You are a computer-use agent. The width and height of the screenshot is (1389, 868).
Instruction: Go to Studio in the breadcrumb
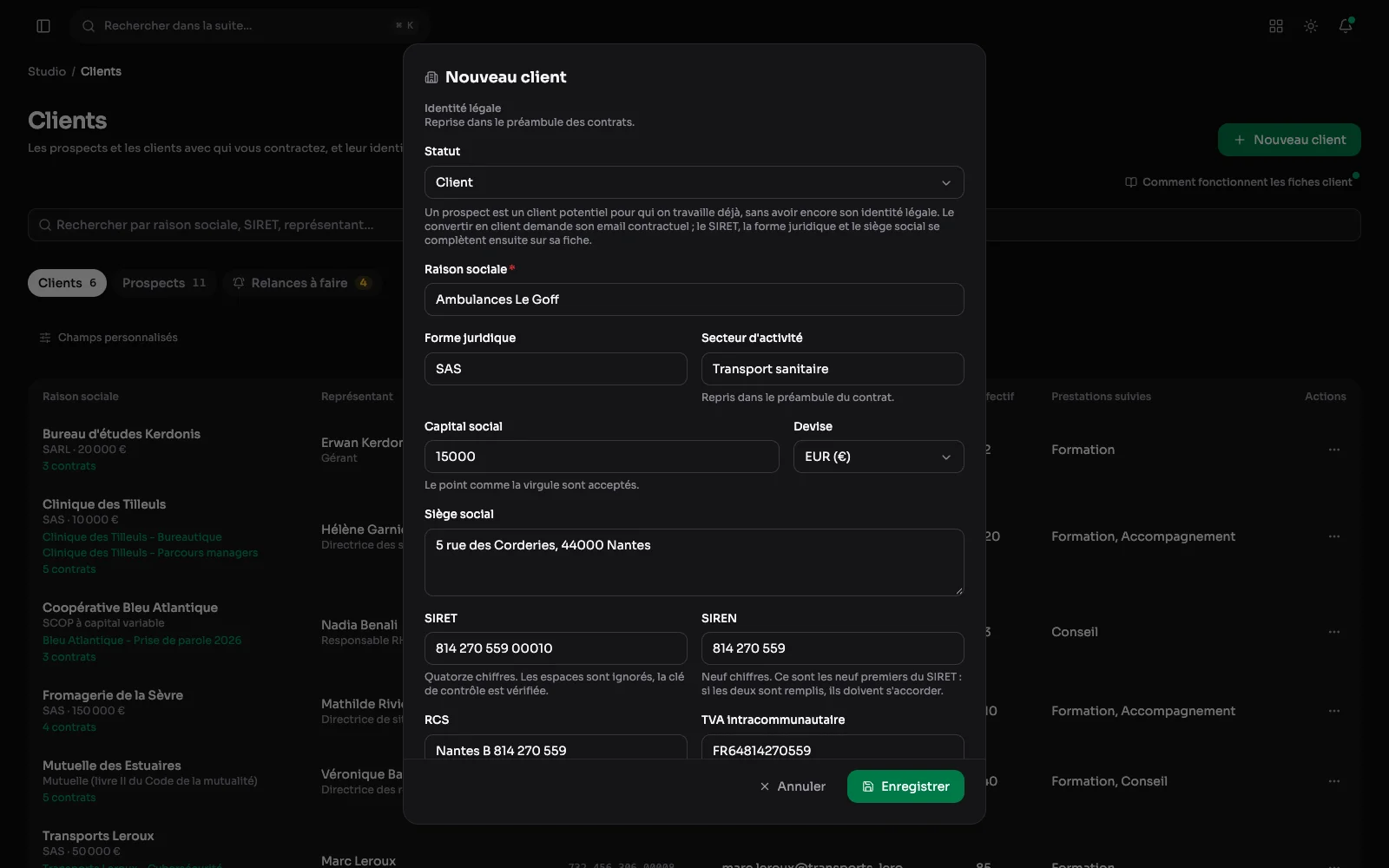click(47, 71)
